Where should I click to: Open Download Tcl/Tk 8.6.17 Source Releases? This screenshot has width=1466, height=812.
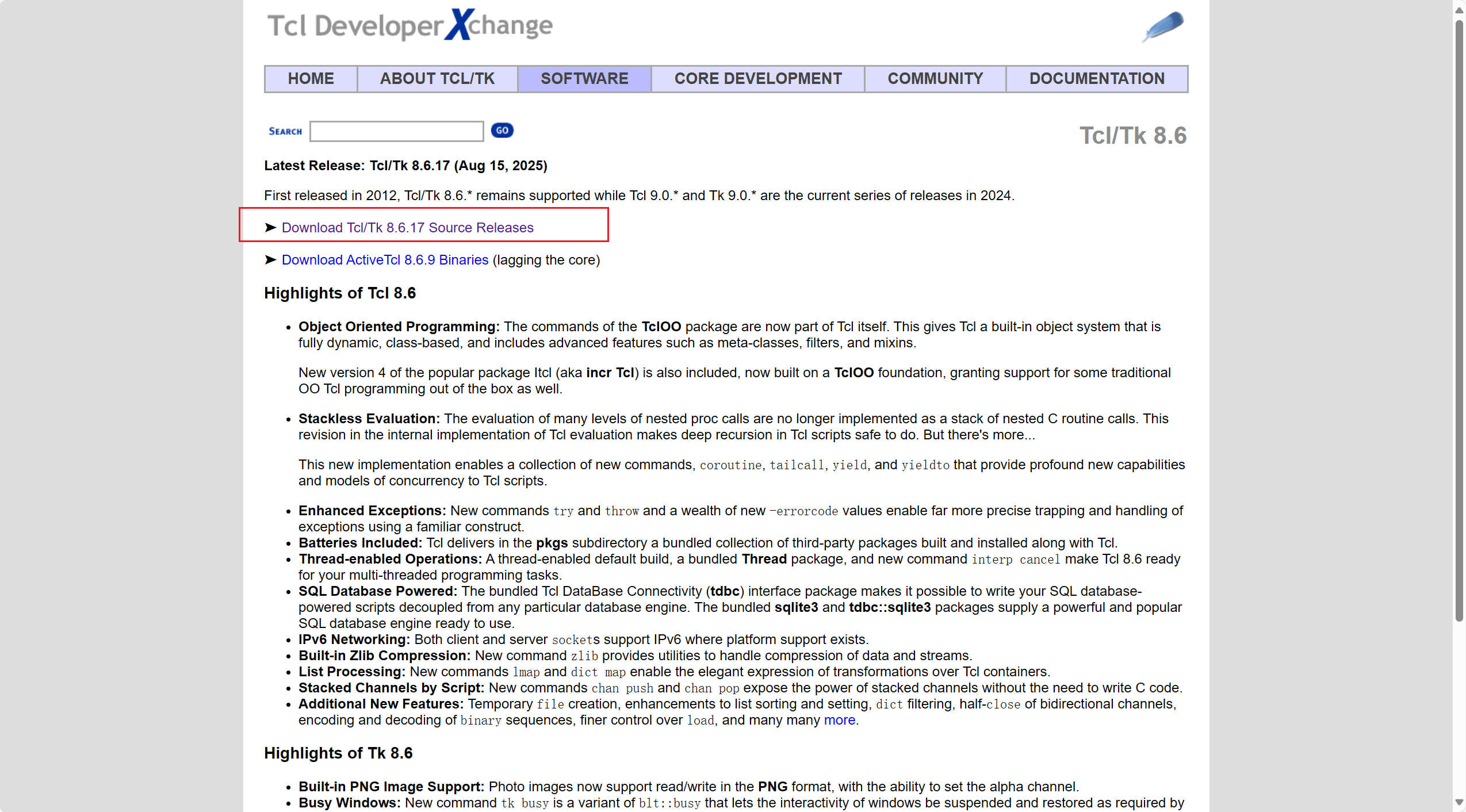tap(407, 228)
